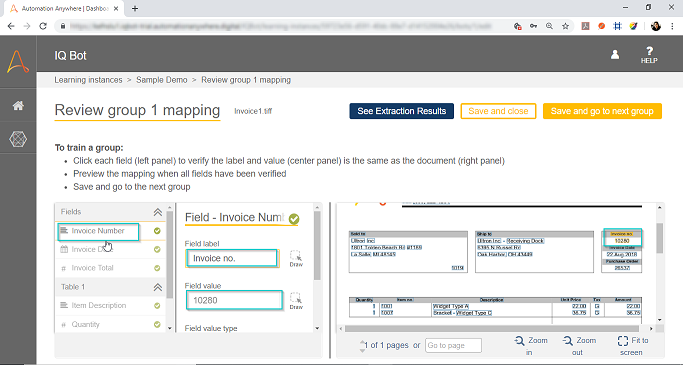Open the Home icon in left sidebar
This screenshot has width=683, height=365.
pos(18,105)
